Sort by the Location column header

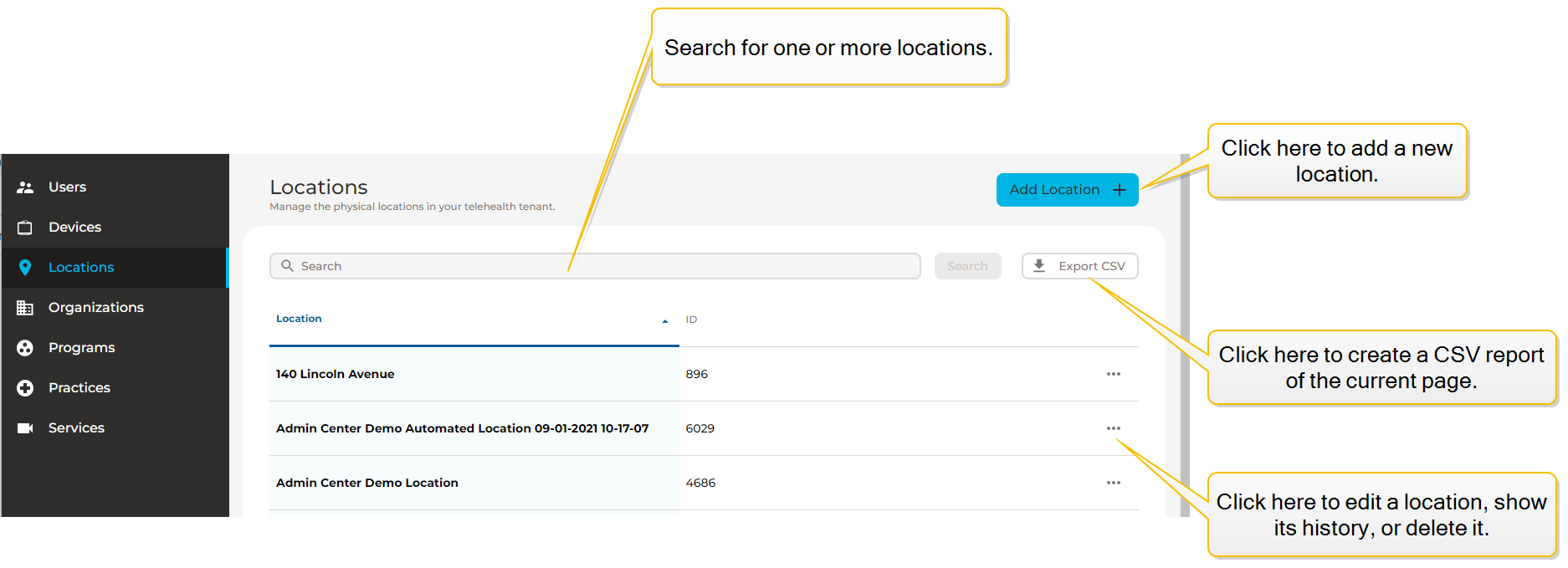click(300, 319)
